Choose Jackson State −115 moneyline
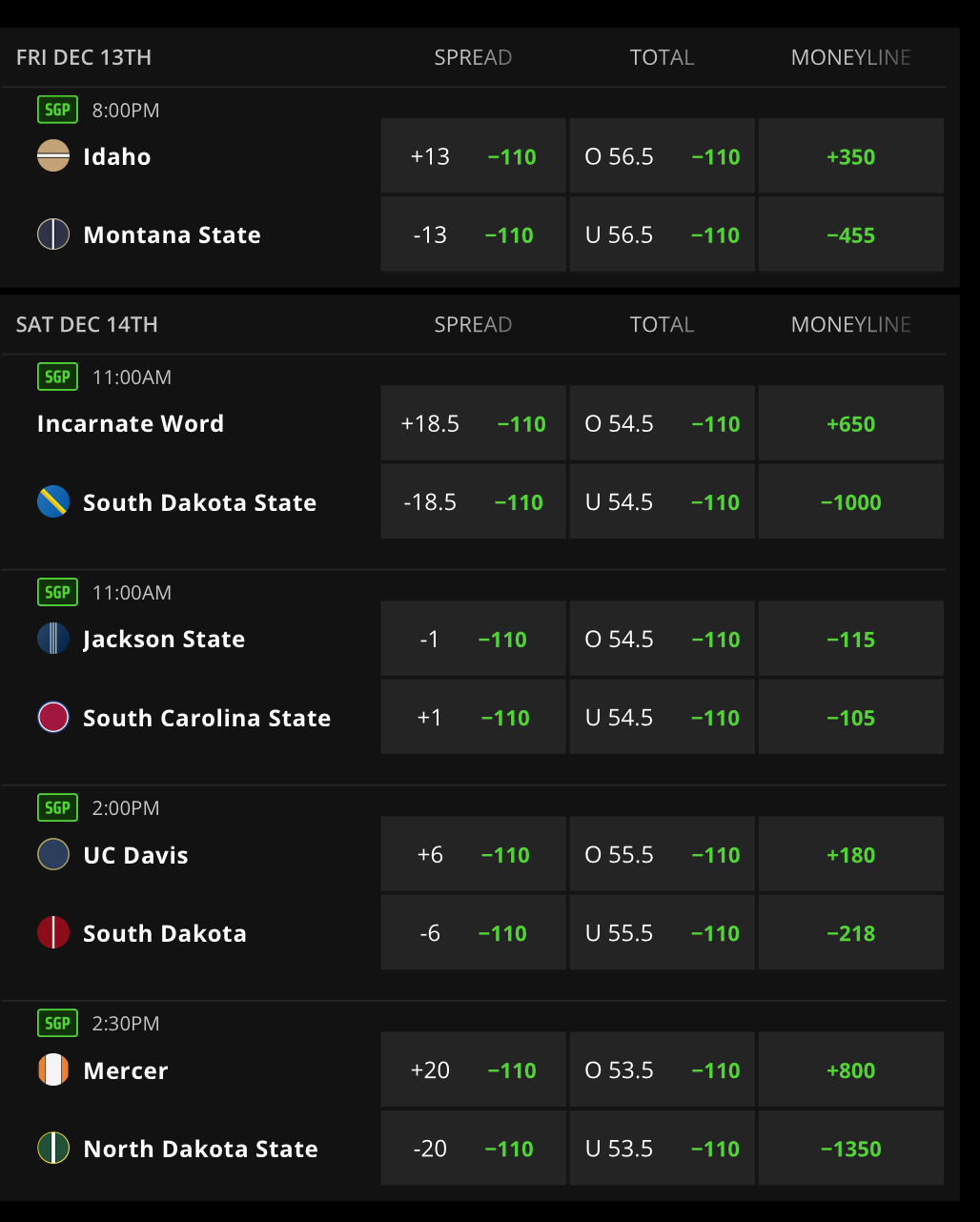The image size is (980, 1222). (x=851, y=639)
